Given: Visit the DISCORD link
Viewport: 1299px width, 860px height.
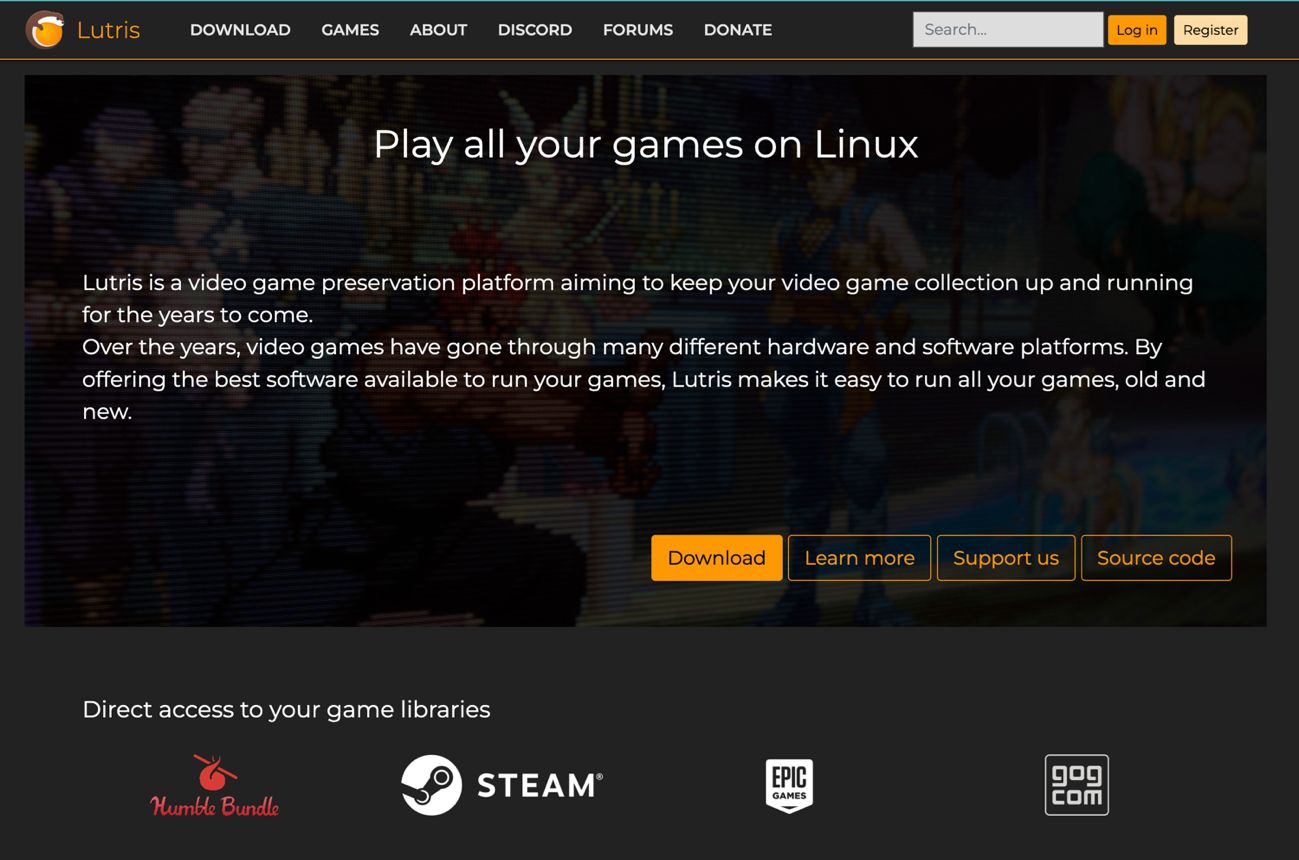Looking at the screenshot, I should (x=534, y=30).
